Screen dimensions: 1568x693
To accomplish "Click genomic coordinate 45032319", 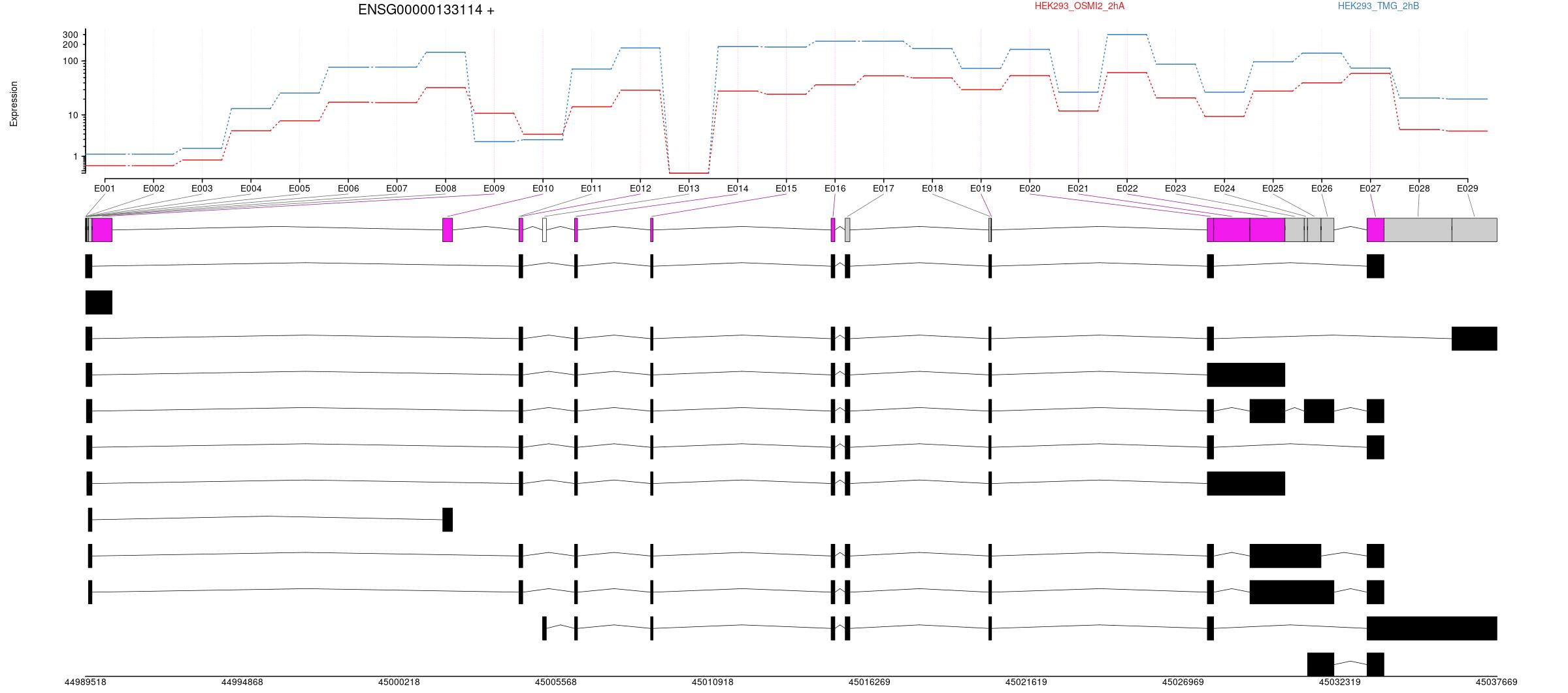I will point(1340,682).
